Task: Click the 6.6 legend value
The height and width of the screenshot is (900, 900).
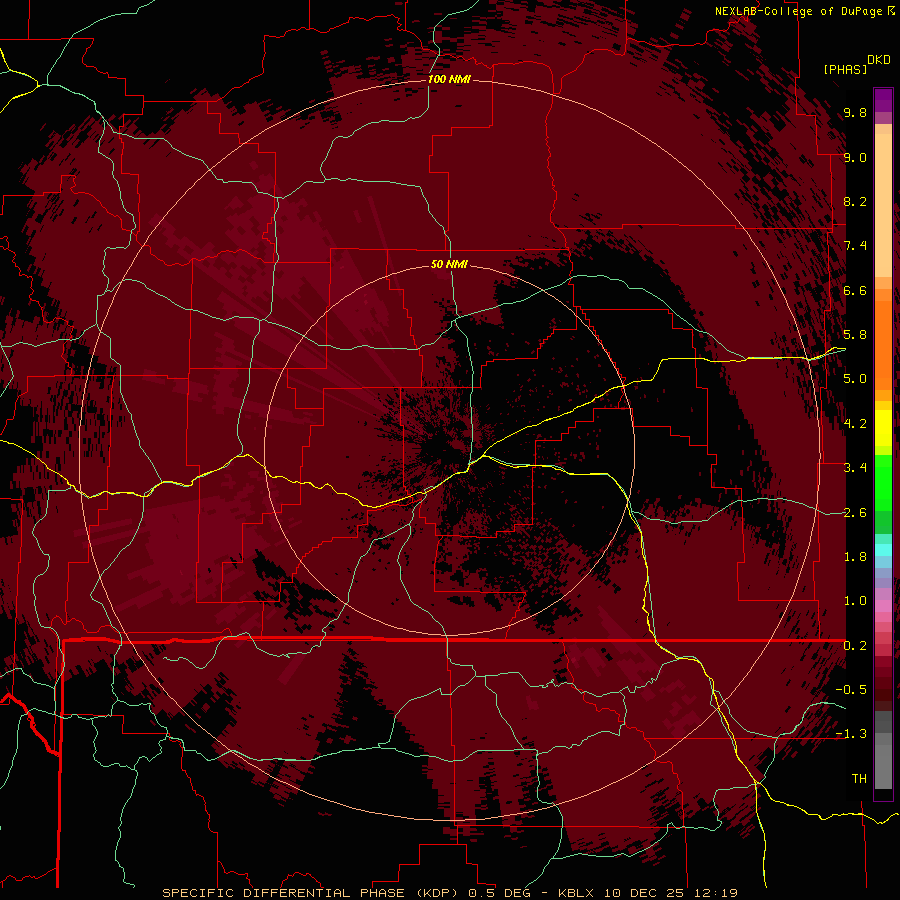Action: coord(855,290)
